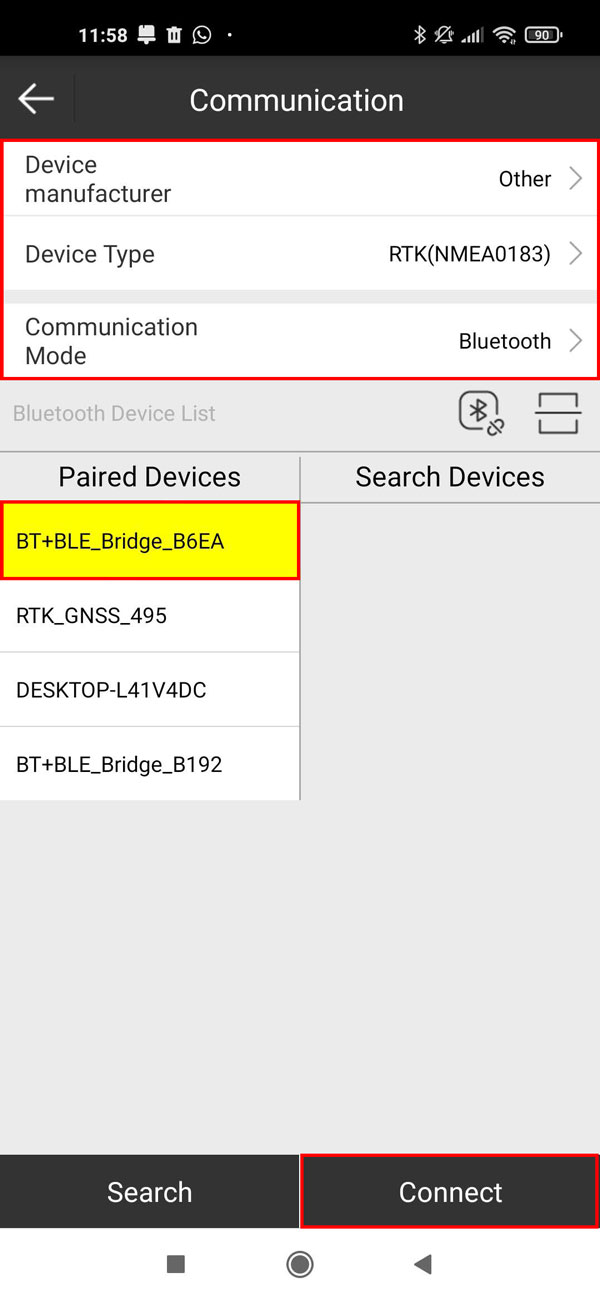Tap the recent apps square button
This screenshot has width=600, height=1300.
(176, 1264)
